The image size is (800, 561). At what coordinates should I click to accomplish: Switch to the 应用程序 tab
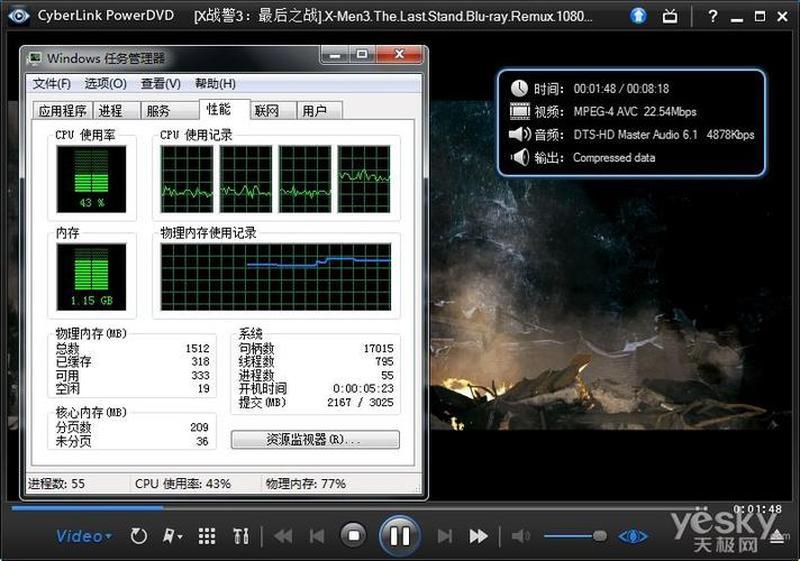(x=62, y=110)
